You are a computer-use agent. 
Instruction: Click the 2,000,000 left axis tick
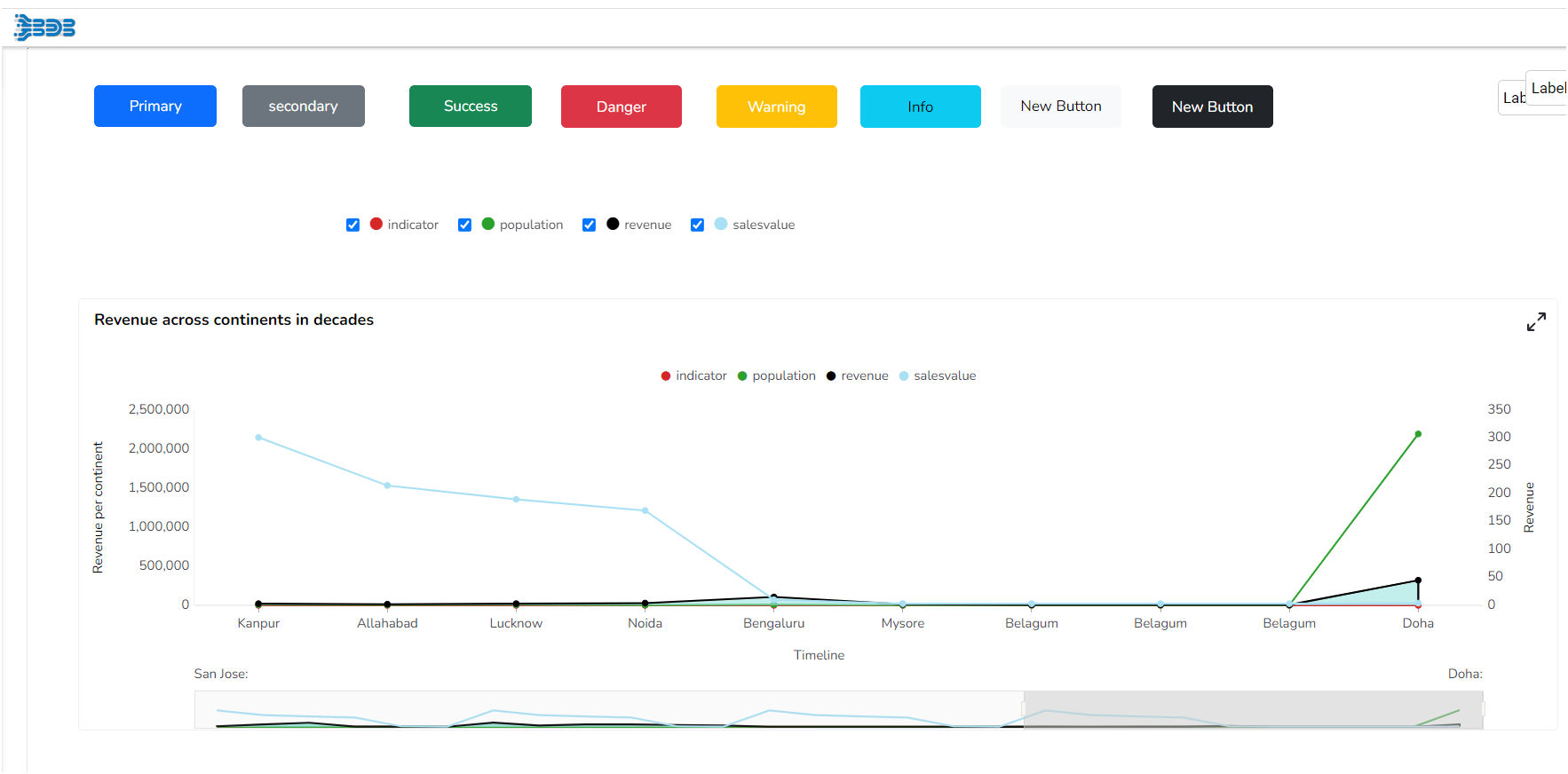tap(159, 448)
